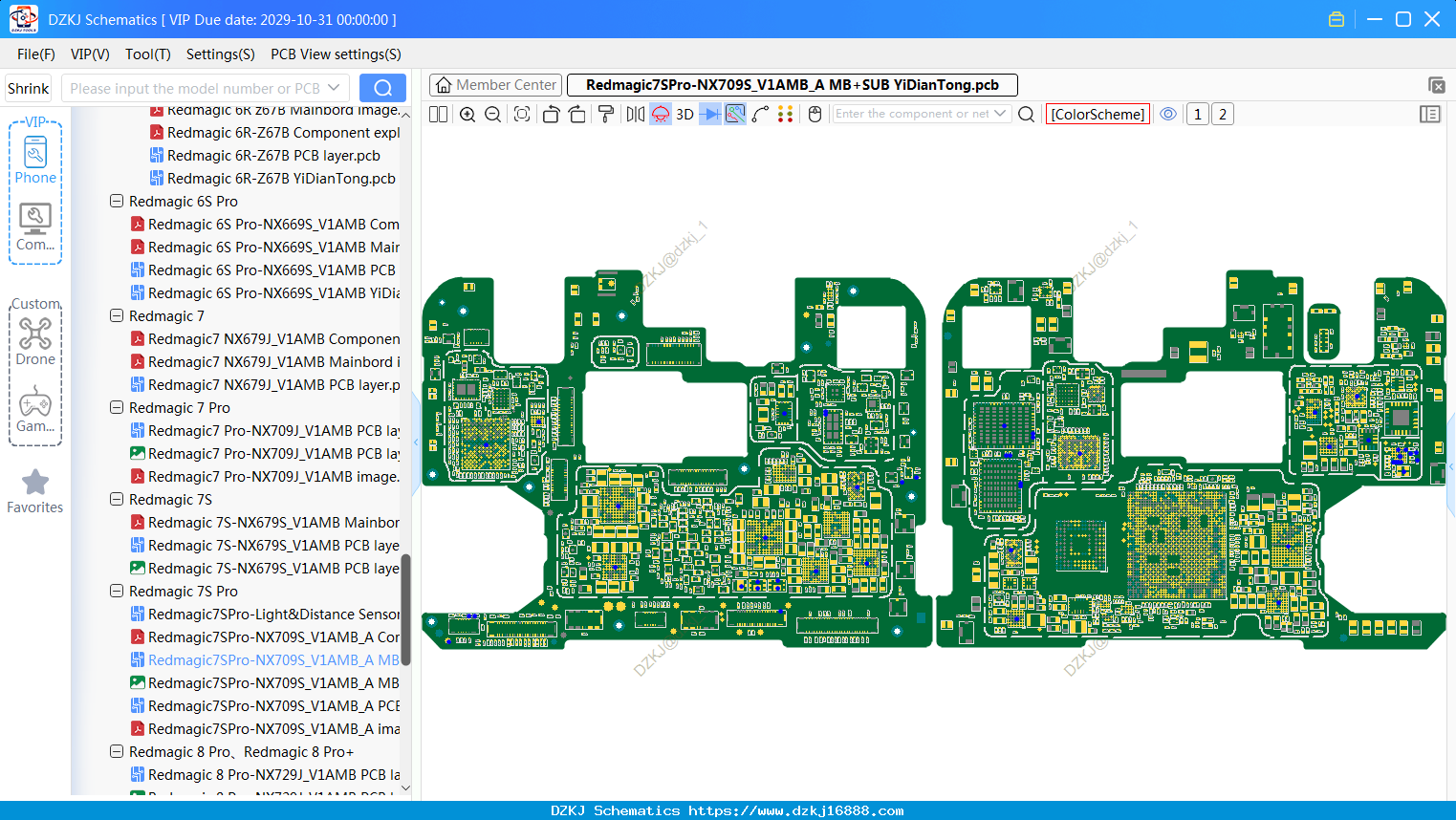Viewport: 1456px width, 820px height.
Task: Collapse the Redmagic 6S Pro folder
Action: [x=117, y=202]
